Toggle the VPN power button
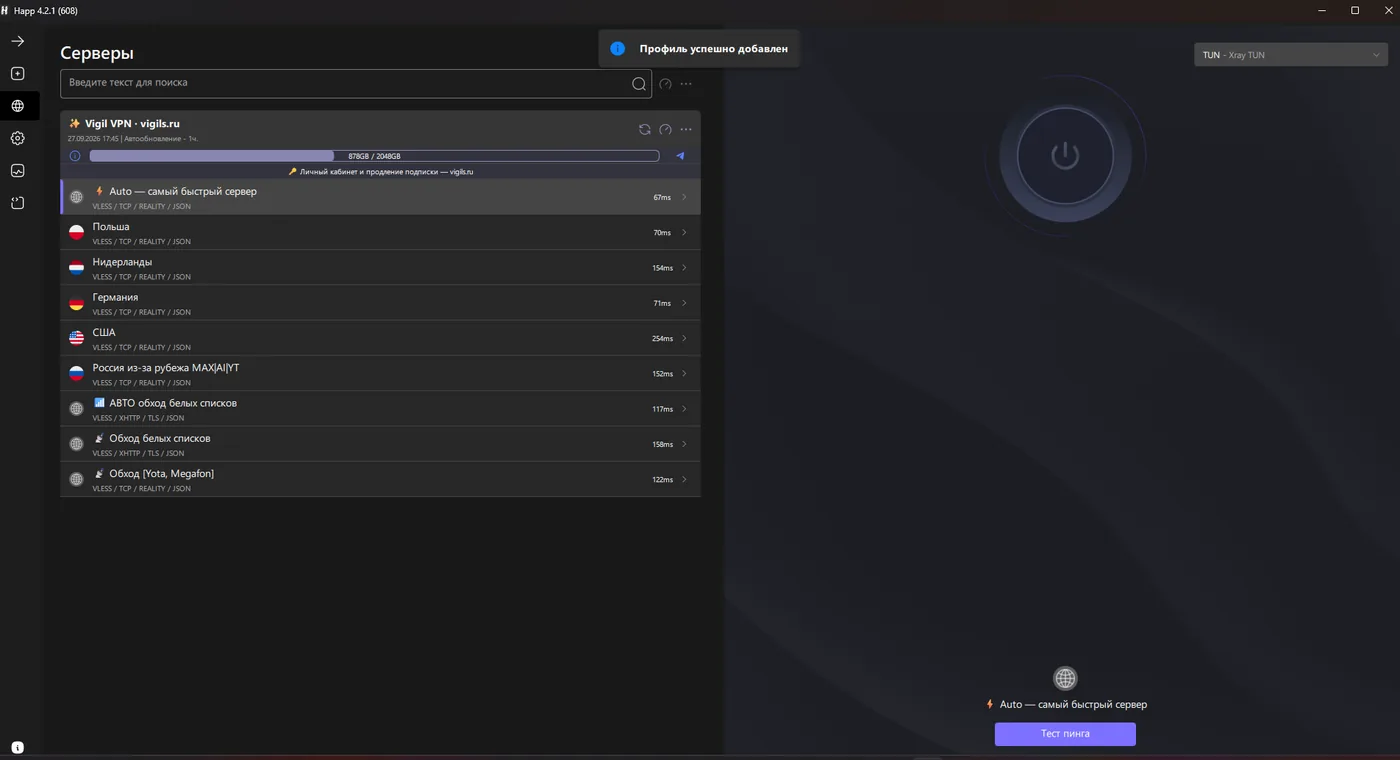The image size is (1400, 760). click(x=1065, y=156)
